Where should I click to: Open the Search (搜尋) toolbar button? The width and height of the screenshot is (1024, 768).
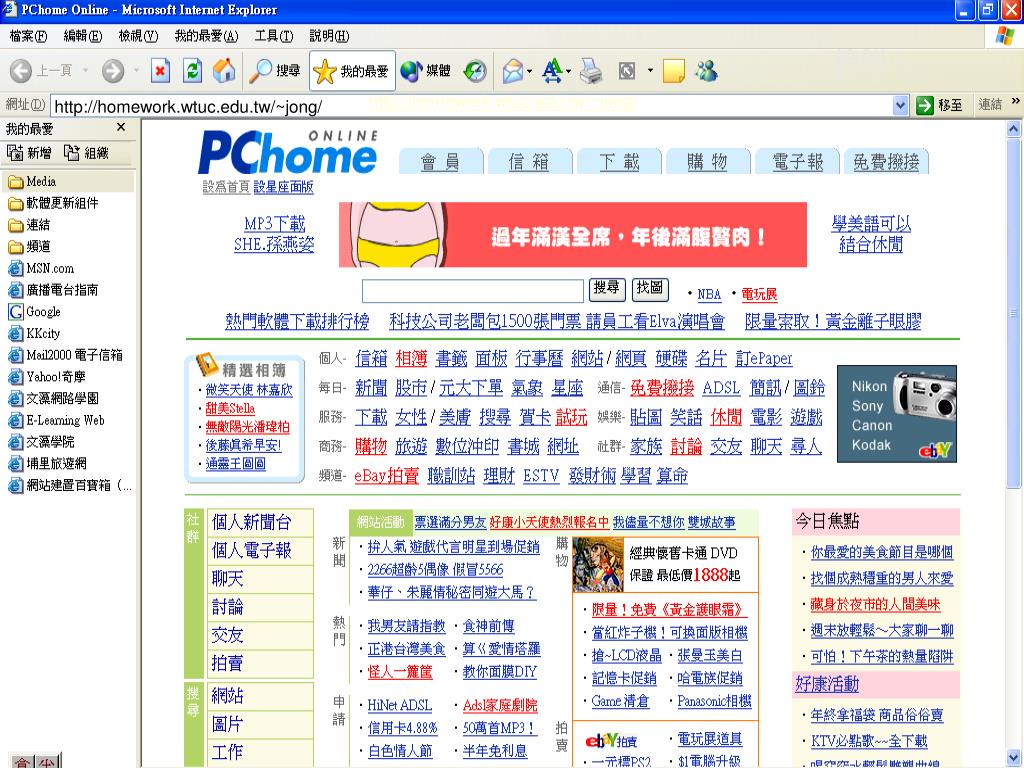pyautogui.click(x=275, y=71)
